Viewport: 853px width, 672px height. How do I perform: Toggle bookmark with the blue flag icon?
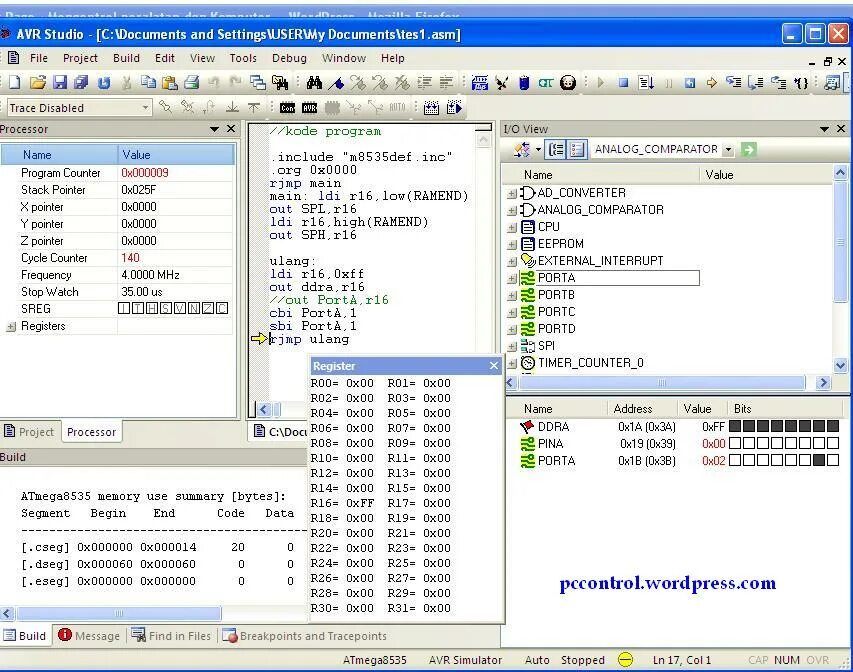coord(337,83)
